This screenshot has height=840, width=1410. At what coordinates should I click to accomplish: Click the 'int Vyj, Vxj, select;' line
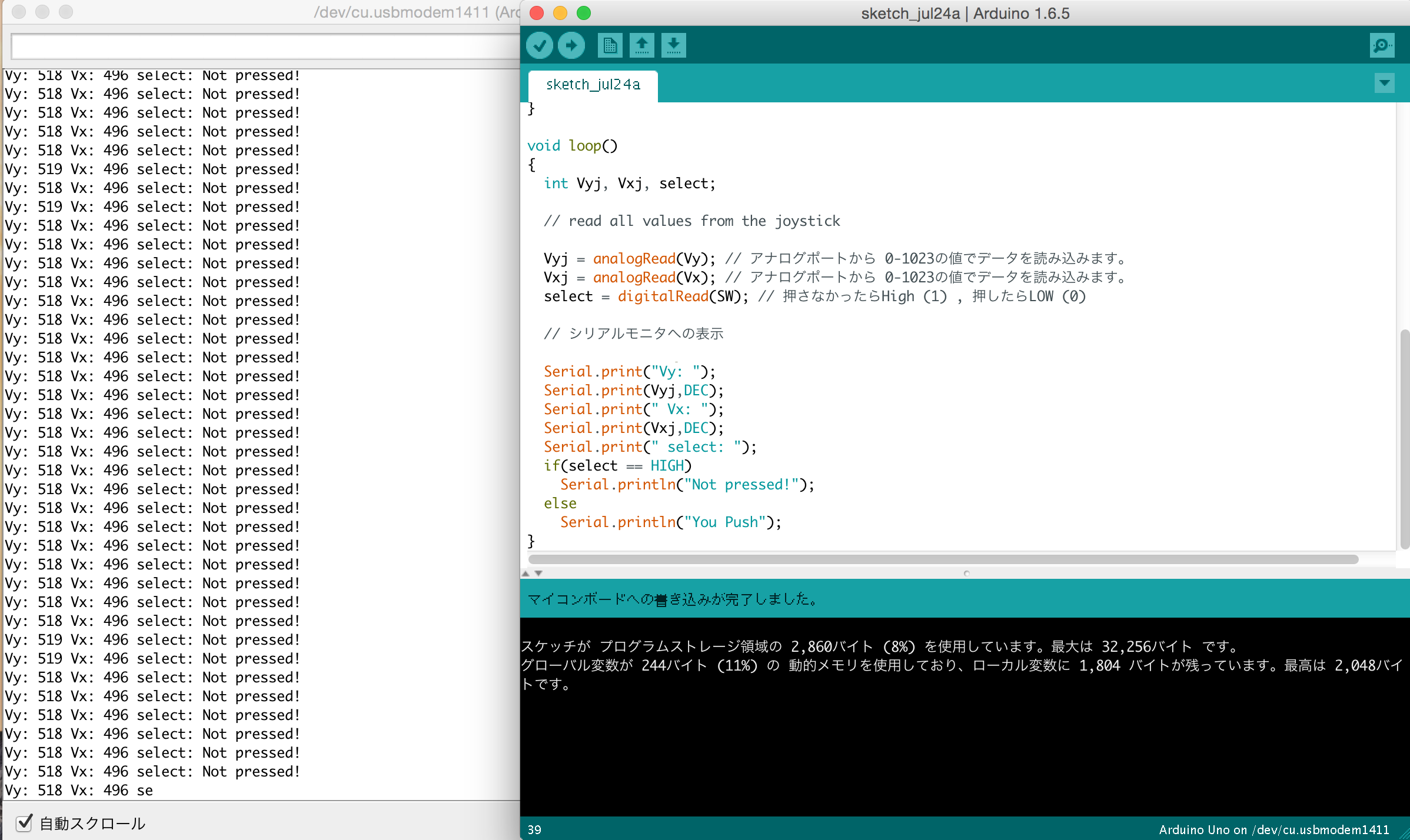[x=630, y=183]
